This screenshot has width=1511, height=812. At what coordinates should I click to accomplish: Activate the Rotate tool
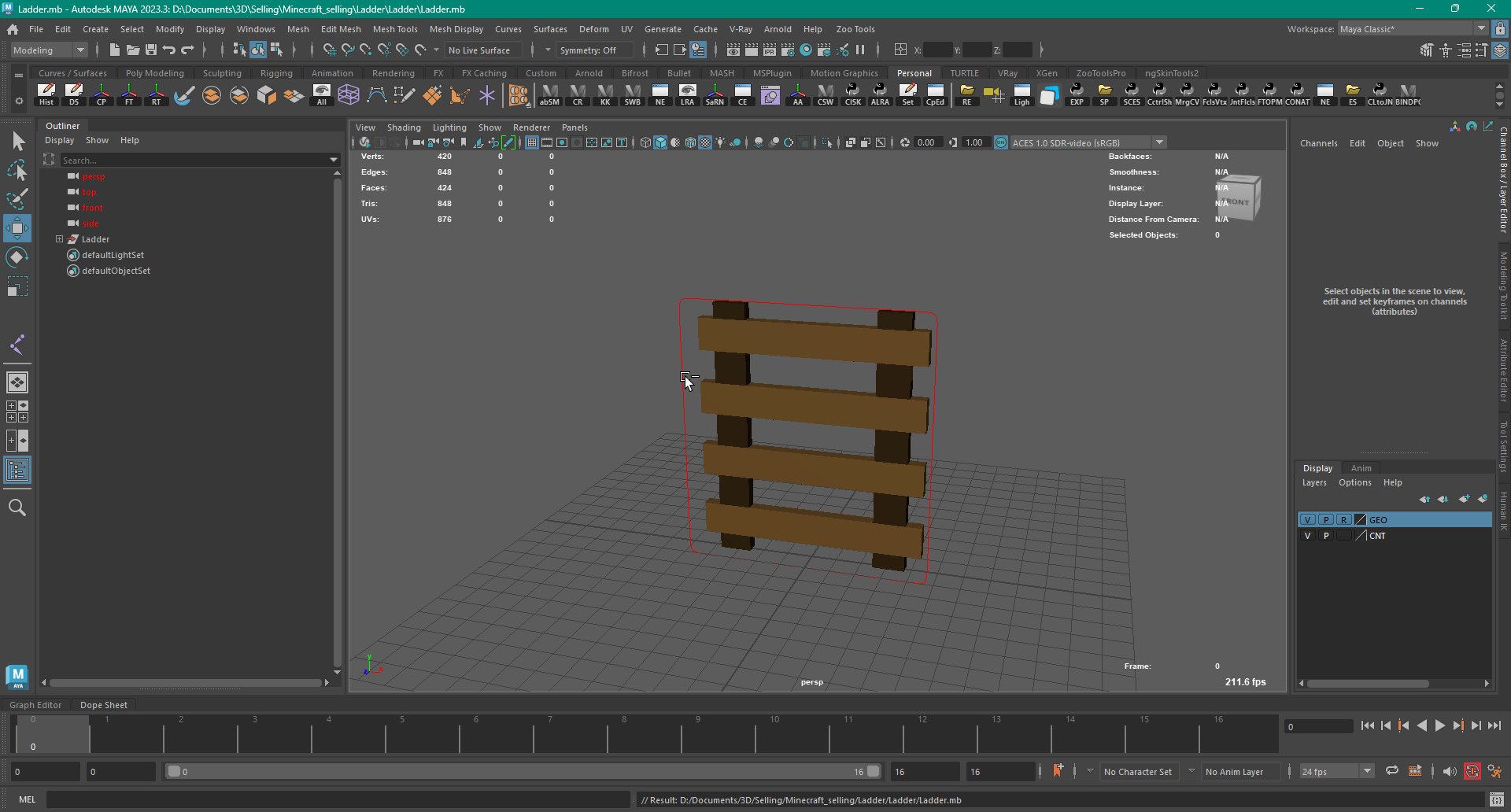[17, 257]
